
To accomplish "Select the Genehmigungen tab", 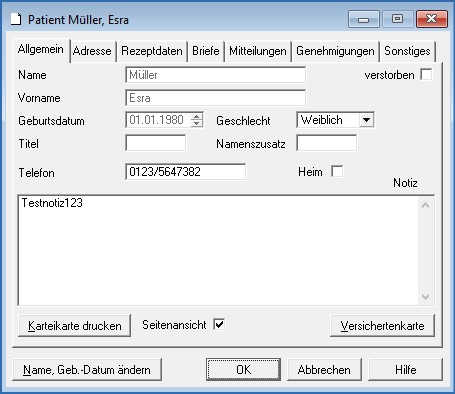I will coord(335,51).
